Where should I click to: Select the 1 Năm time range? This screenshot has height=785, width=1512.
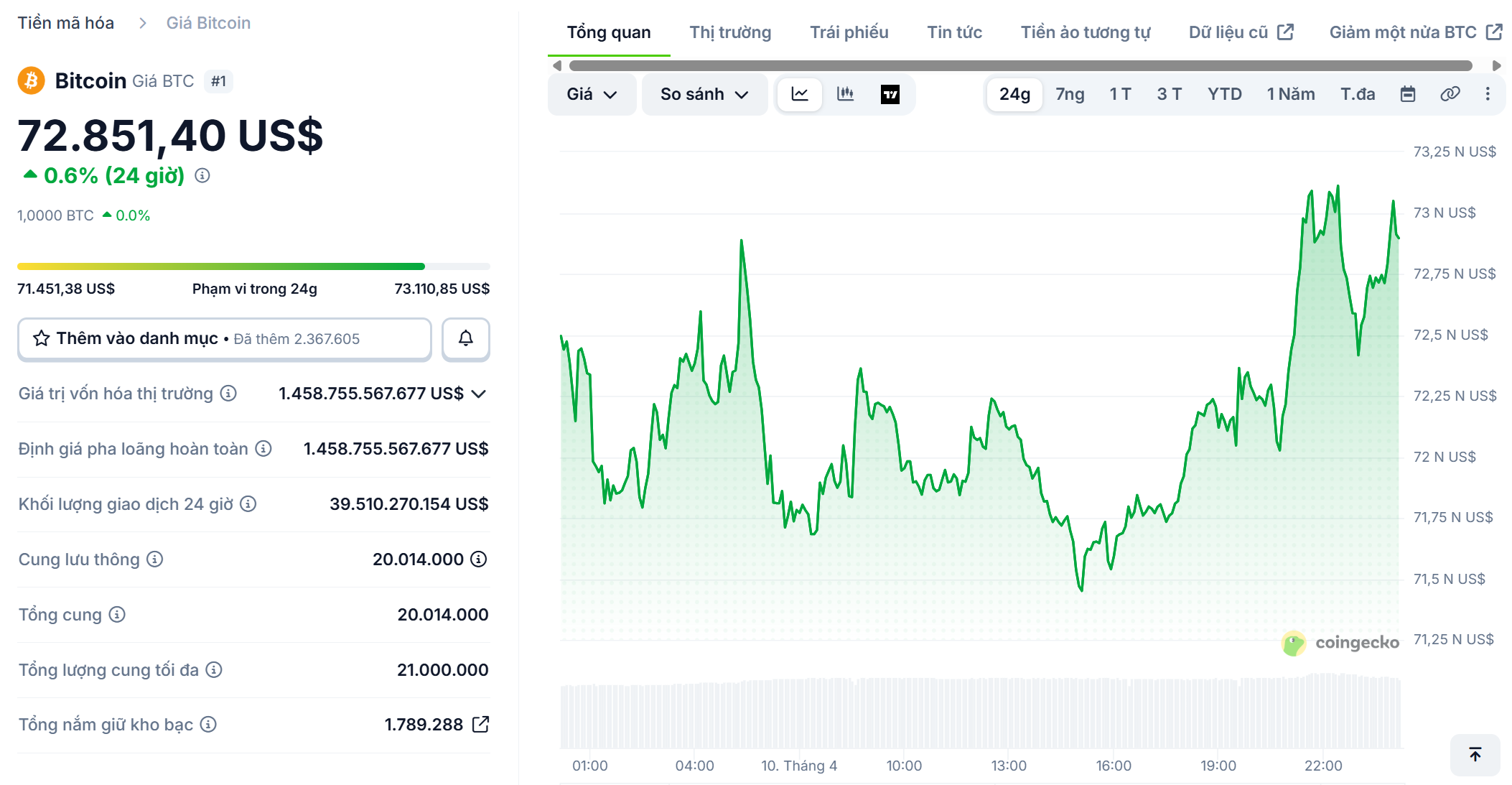point(1290,93)
